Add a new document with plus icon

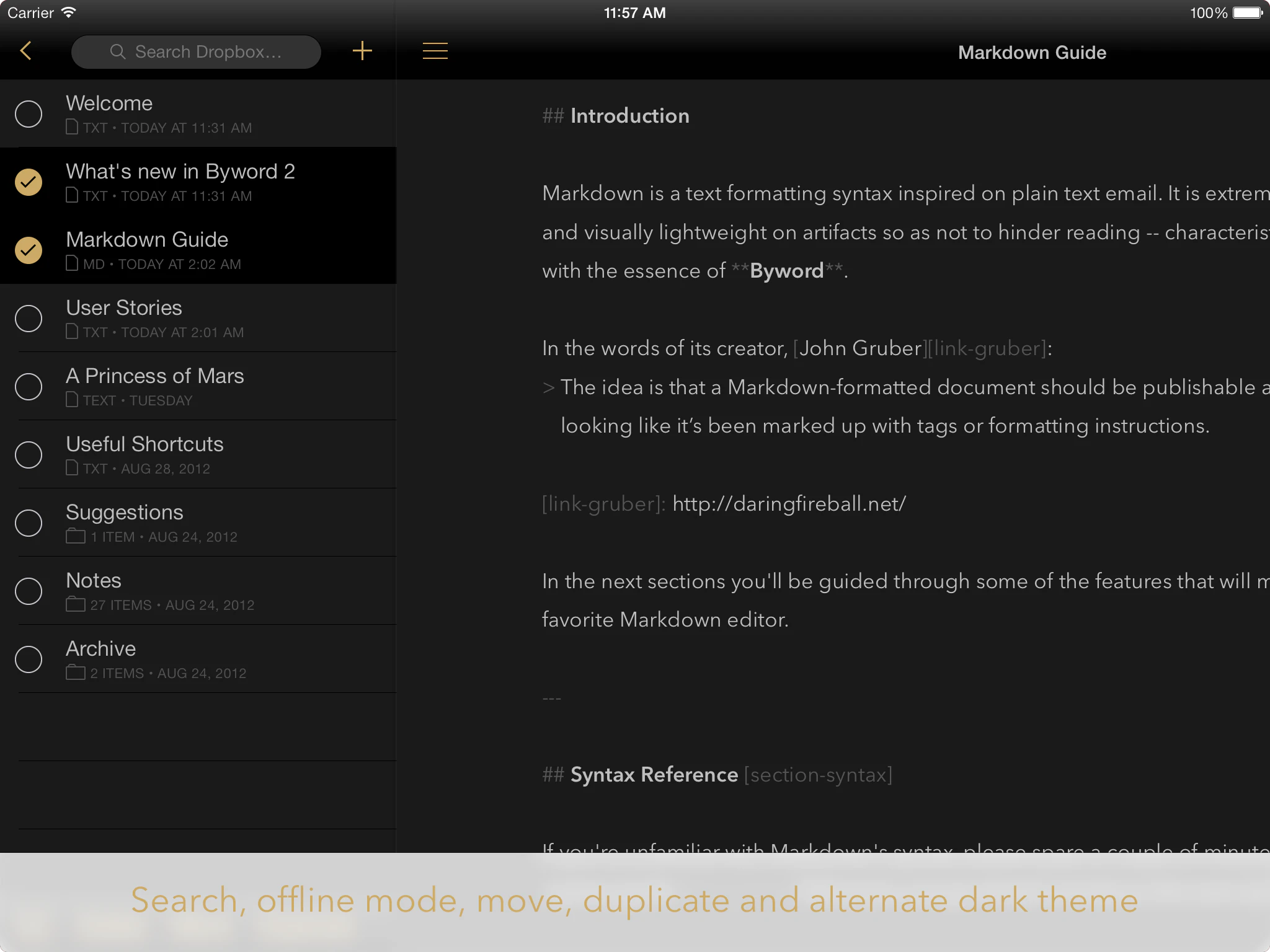coord(362,51)
